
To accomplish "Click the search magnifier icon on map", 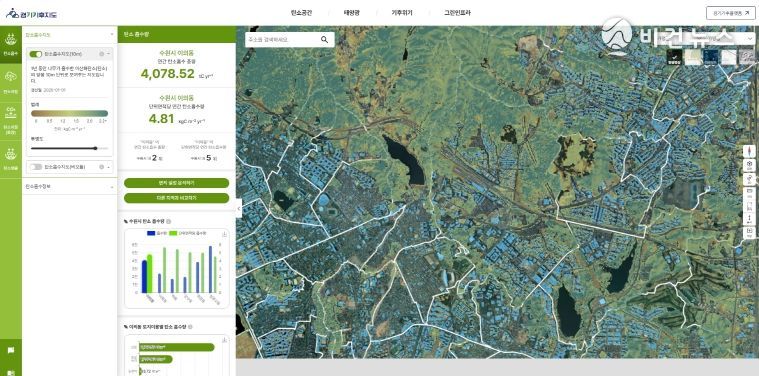I will point(324,40).
